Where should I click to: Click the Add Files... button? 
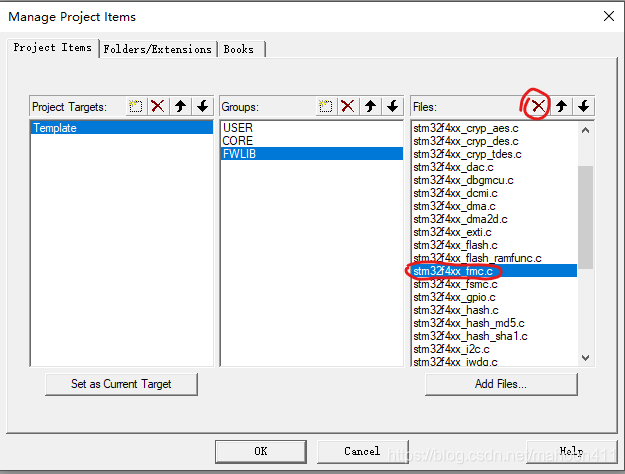[501, 384]
